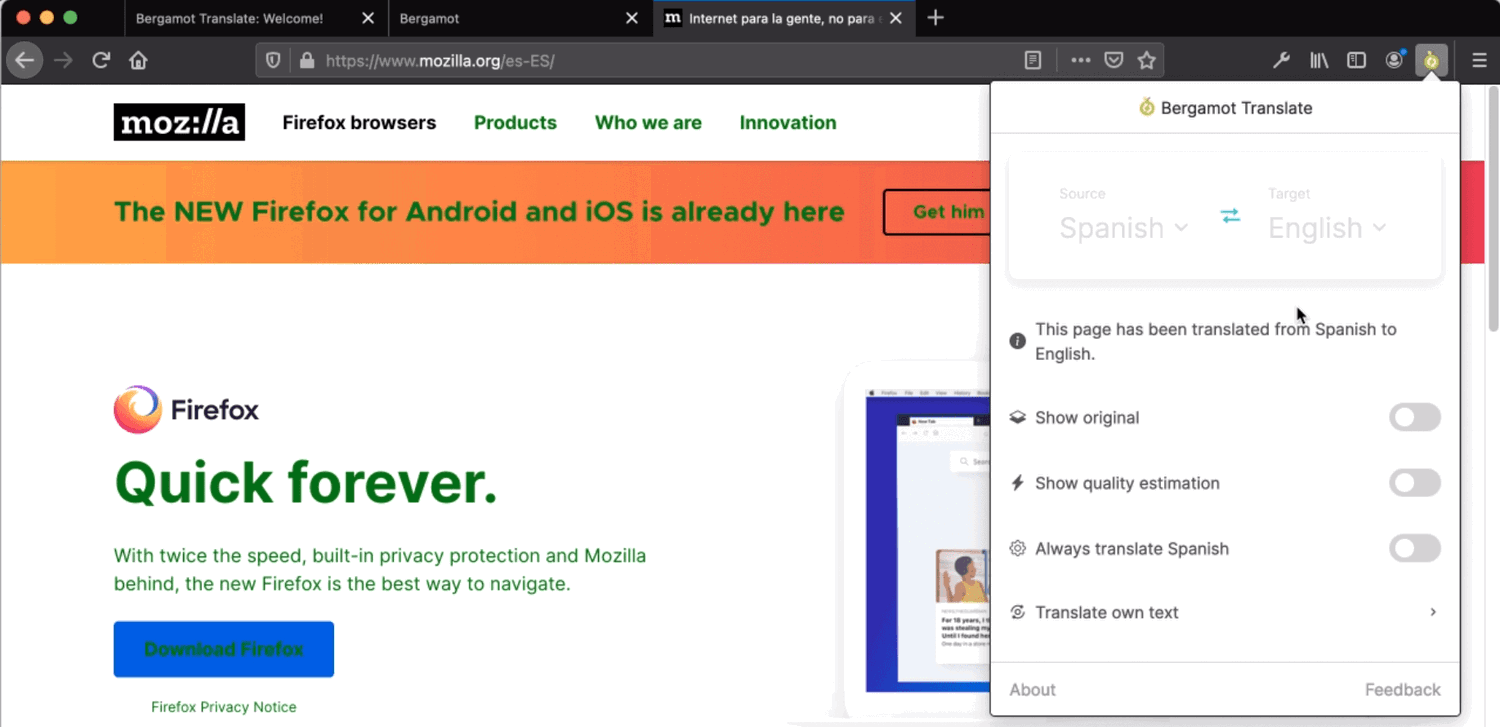
Task: Open the Target language English dropdown
Action: (x=1328, y=228)
